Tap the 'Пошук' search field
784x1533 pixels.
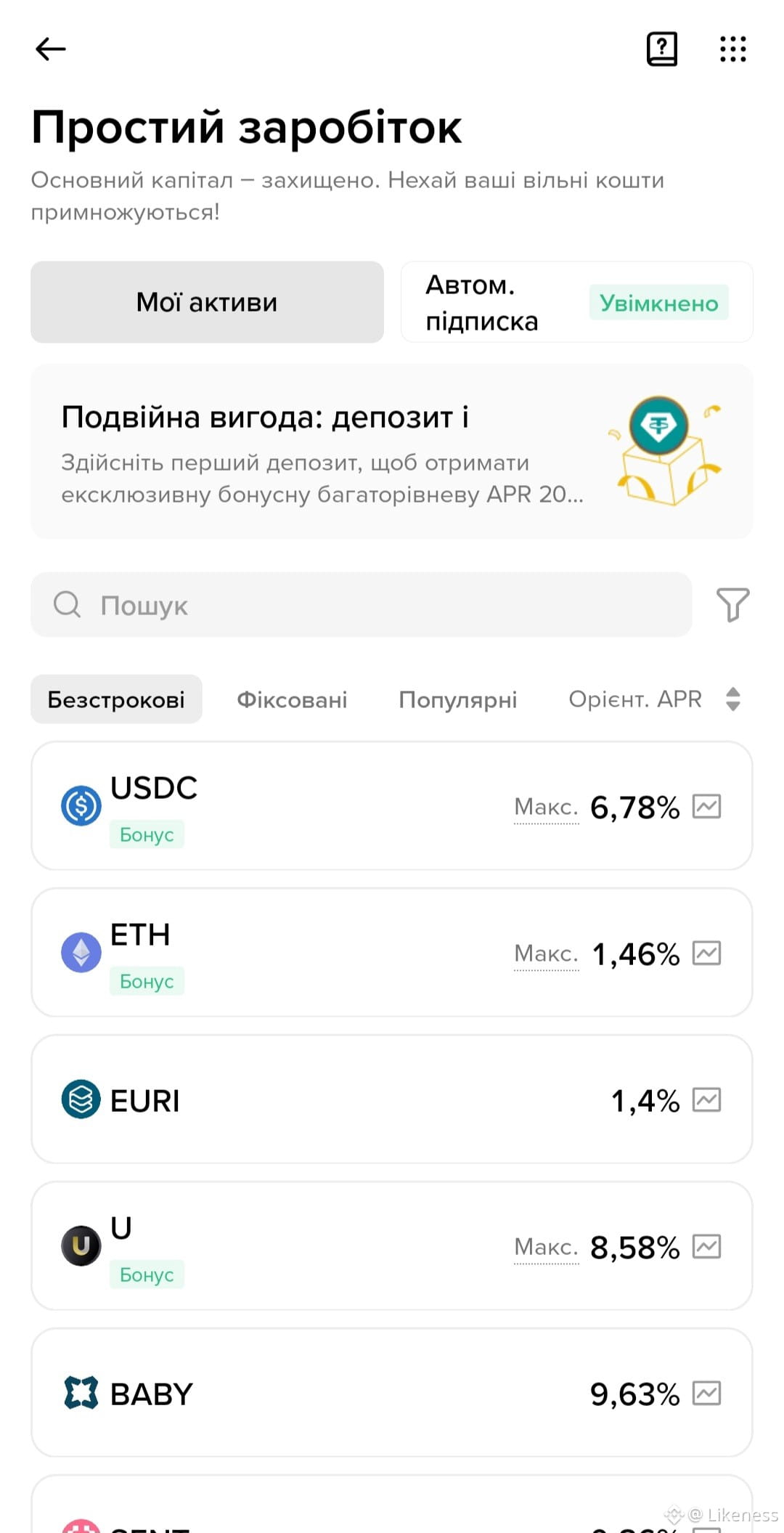point(362,604)
